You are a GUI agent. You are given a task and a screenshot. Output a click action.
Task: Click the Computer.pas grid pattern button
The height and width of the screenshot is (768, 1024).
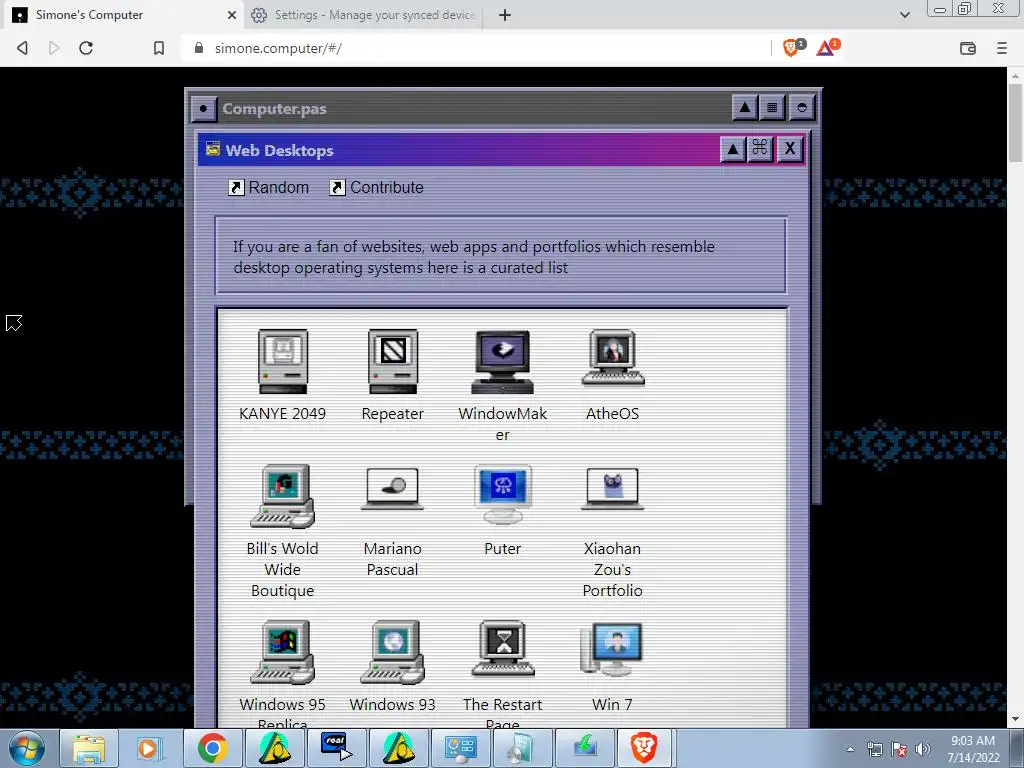click(772, 108)
